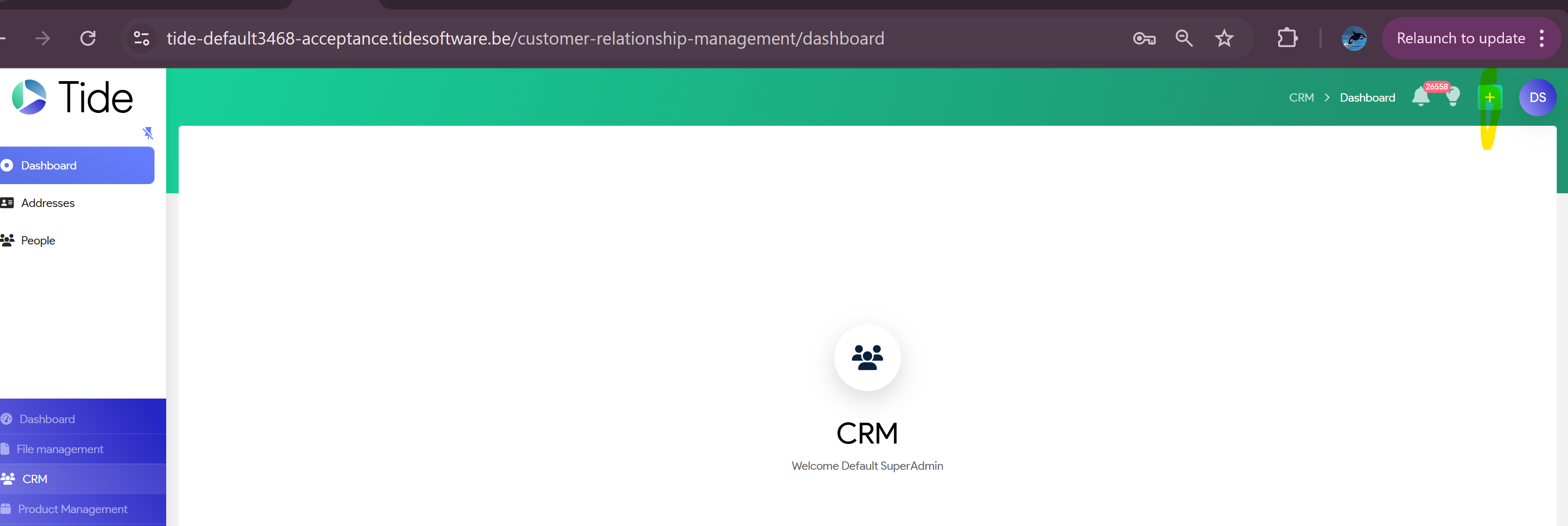The width and height of the screenshot is (1568, 526).
Task: Toggle the sidebar pin icon
Action: 148,133
